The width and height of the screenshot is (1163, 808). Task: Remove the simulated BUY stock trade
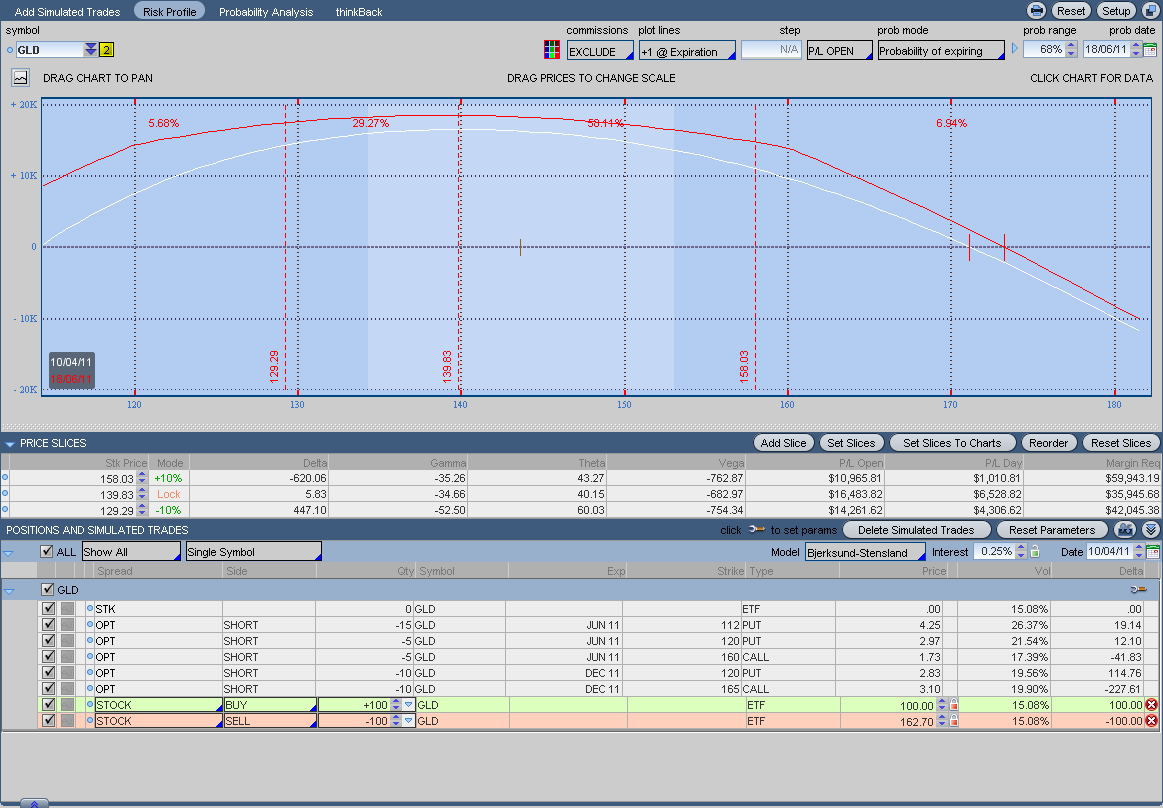(1151, 705)
